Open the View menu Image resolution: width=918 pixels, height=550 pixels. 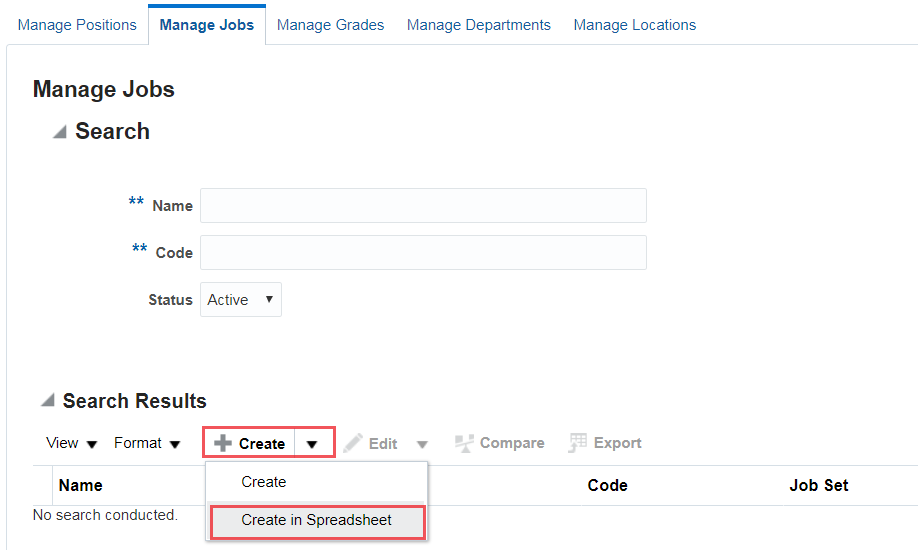(x=71, y=443)
